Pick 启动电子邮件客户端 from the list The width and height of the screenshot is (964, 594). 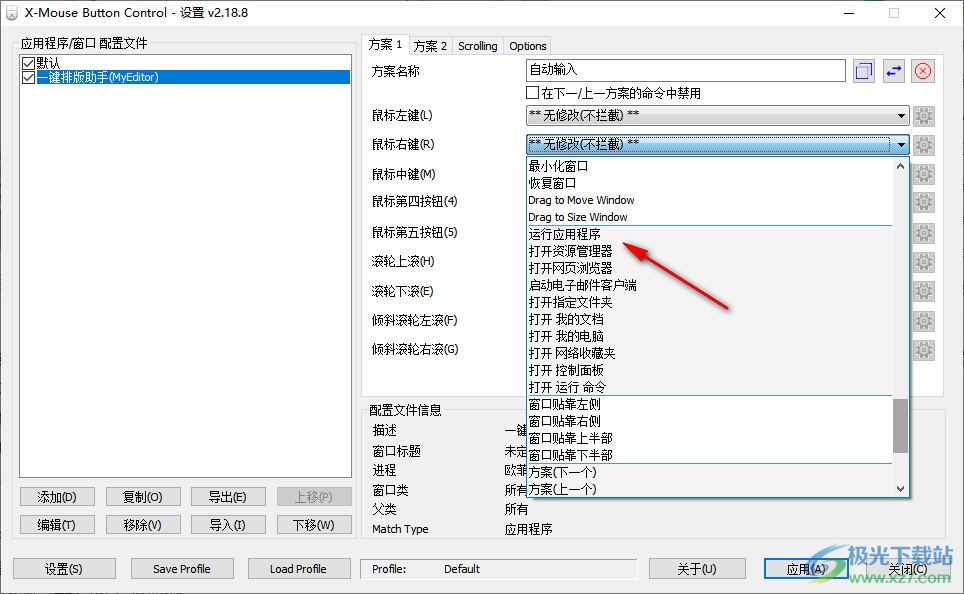point(710,285)
